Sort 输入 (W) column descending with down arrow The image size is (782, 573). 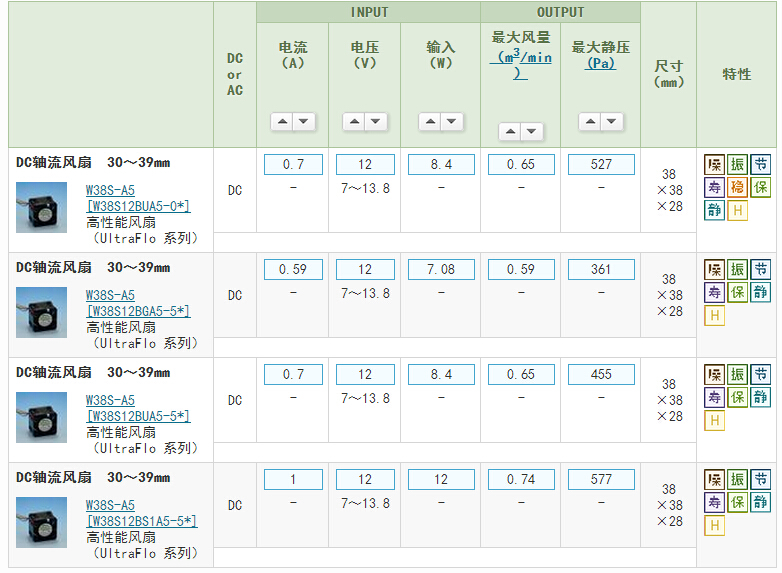point(451,121)
